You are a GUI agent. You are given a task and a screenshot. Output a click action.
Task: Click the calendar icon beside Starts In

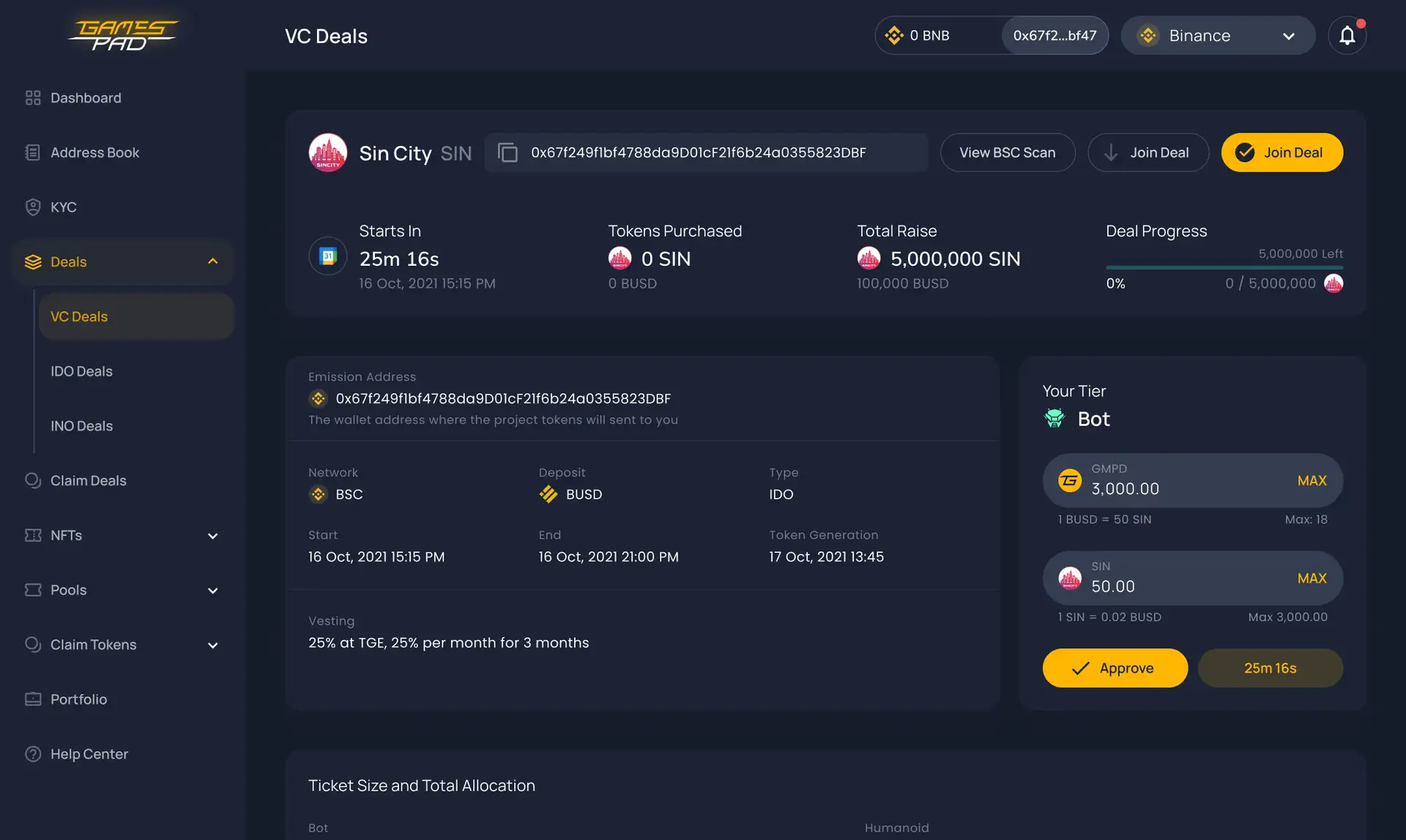[x=327, y=256]
